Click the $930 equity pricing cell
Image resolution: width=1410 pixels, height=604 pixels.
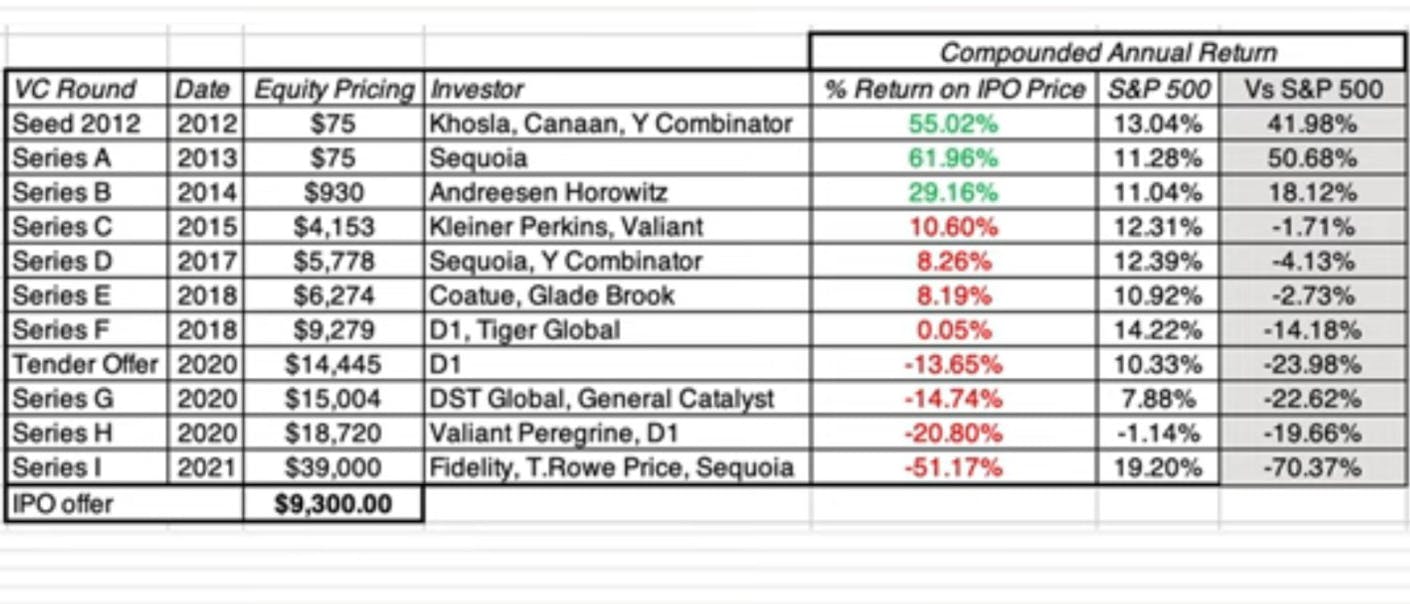pyautogui.click(x=334, y=193)
